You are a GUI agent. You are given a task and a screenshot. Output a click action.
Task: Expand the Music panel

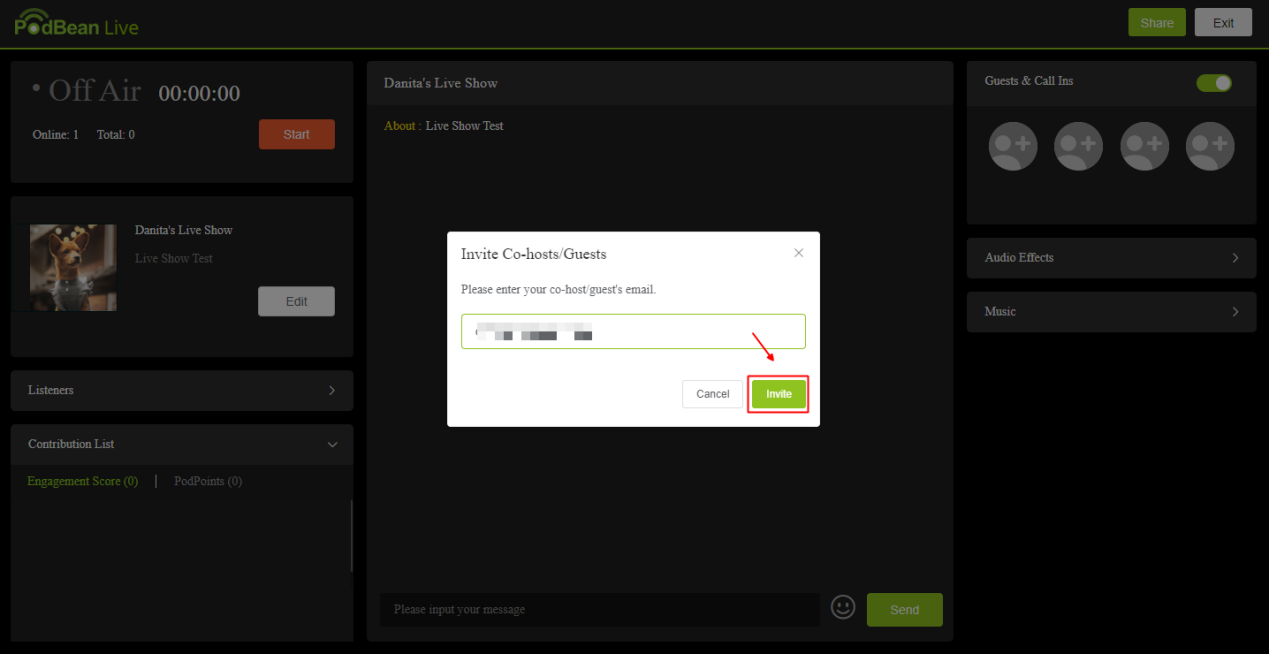pyautogui.click(x=1111, y=311)
